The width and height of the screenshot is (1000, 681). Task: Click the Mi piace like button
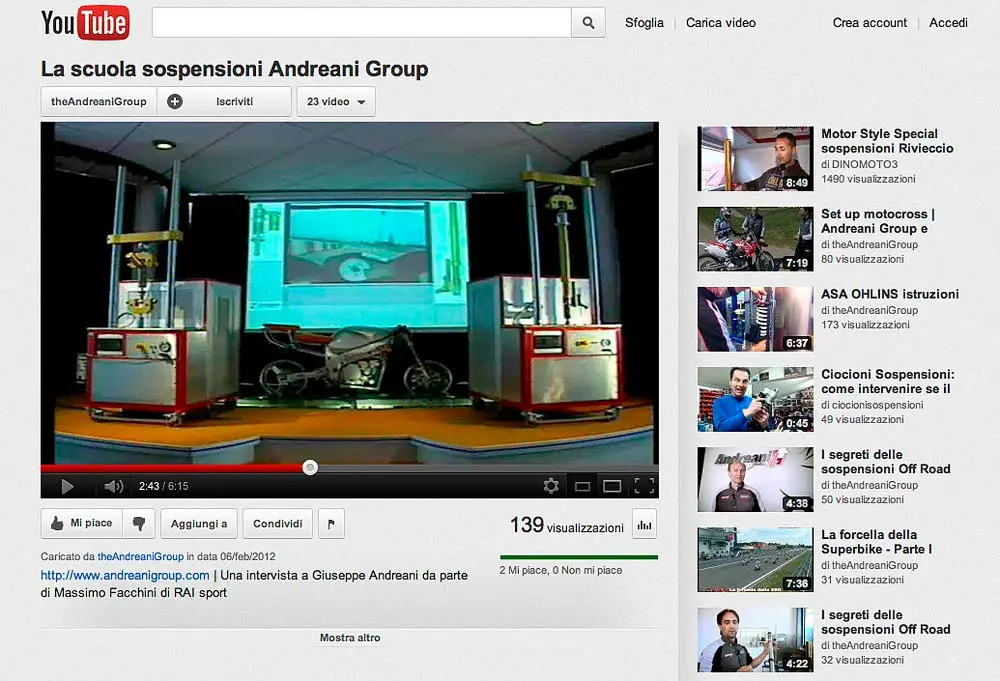coord(82,523)
